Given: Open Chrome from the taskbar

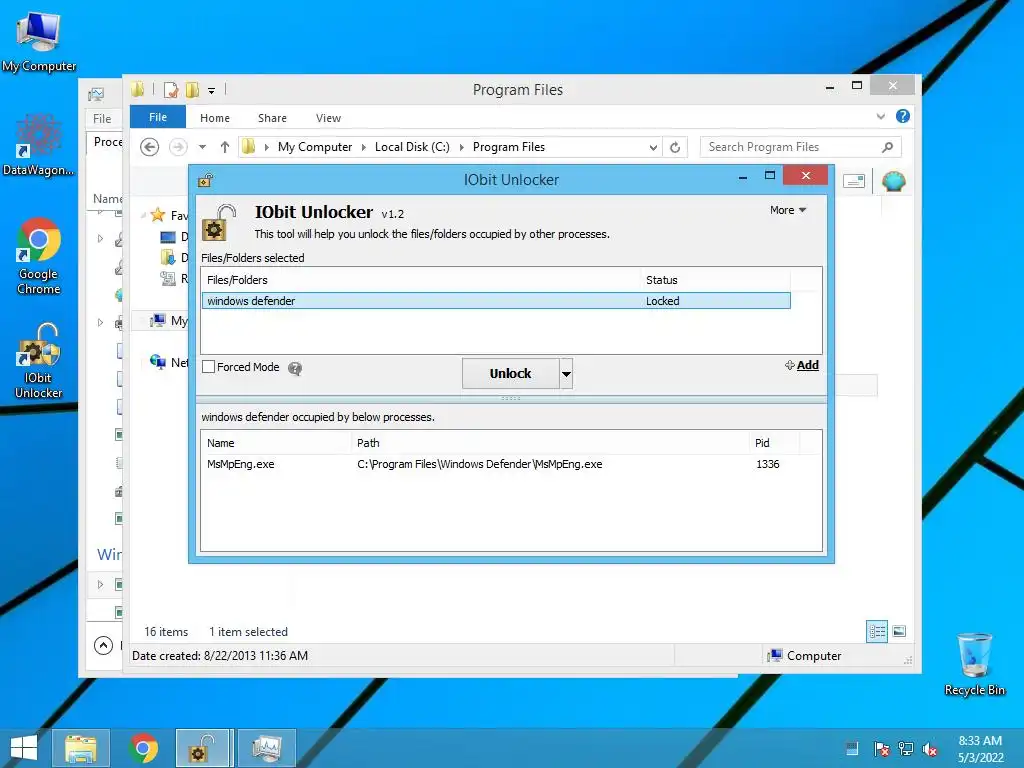Looking at the screenshot, I should tap(143, 748).
